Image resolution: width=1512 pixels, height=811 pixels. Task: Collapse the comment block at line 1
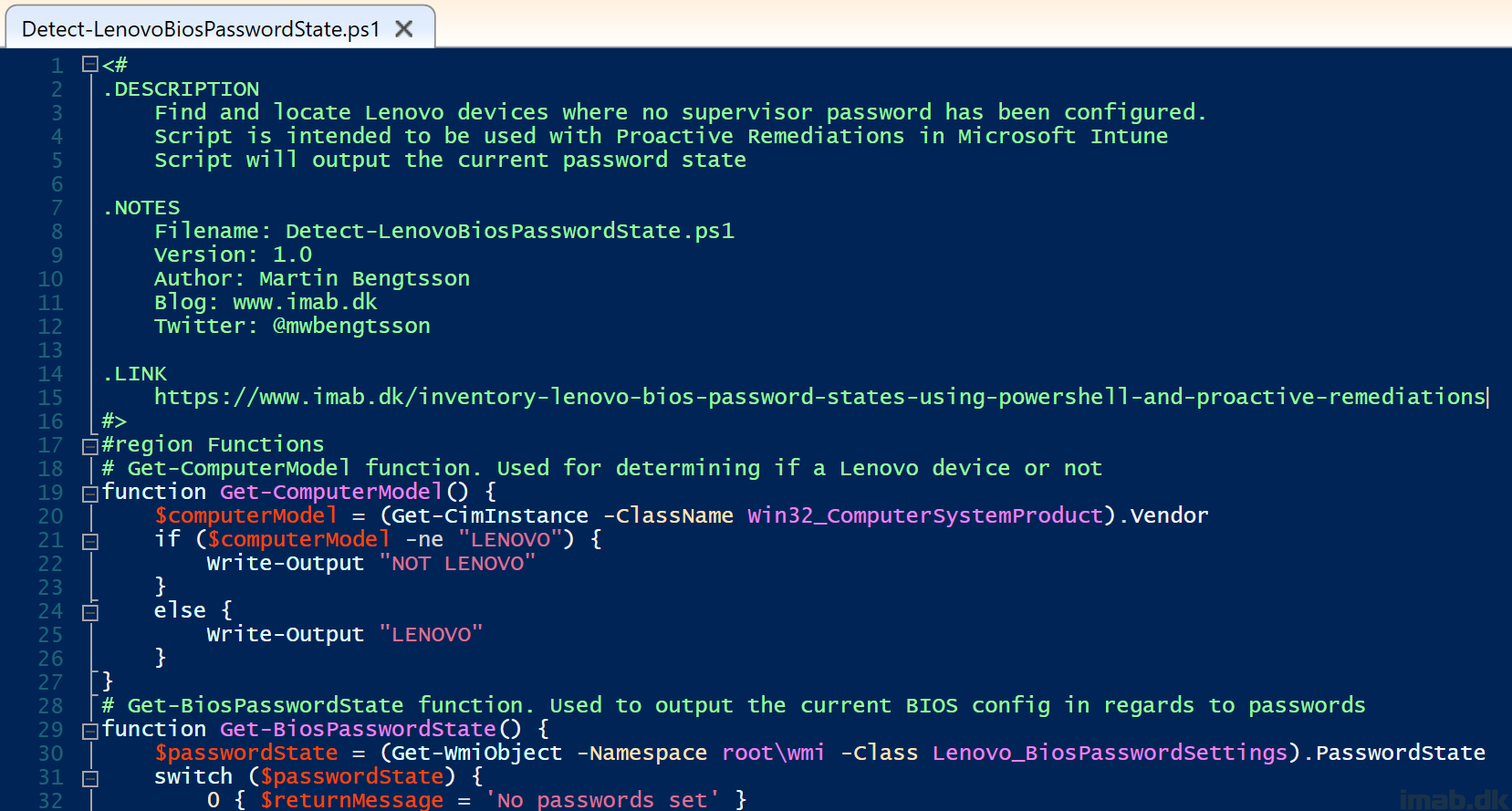tap(89, 64)
